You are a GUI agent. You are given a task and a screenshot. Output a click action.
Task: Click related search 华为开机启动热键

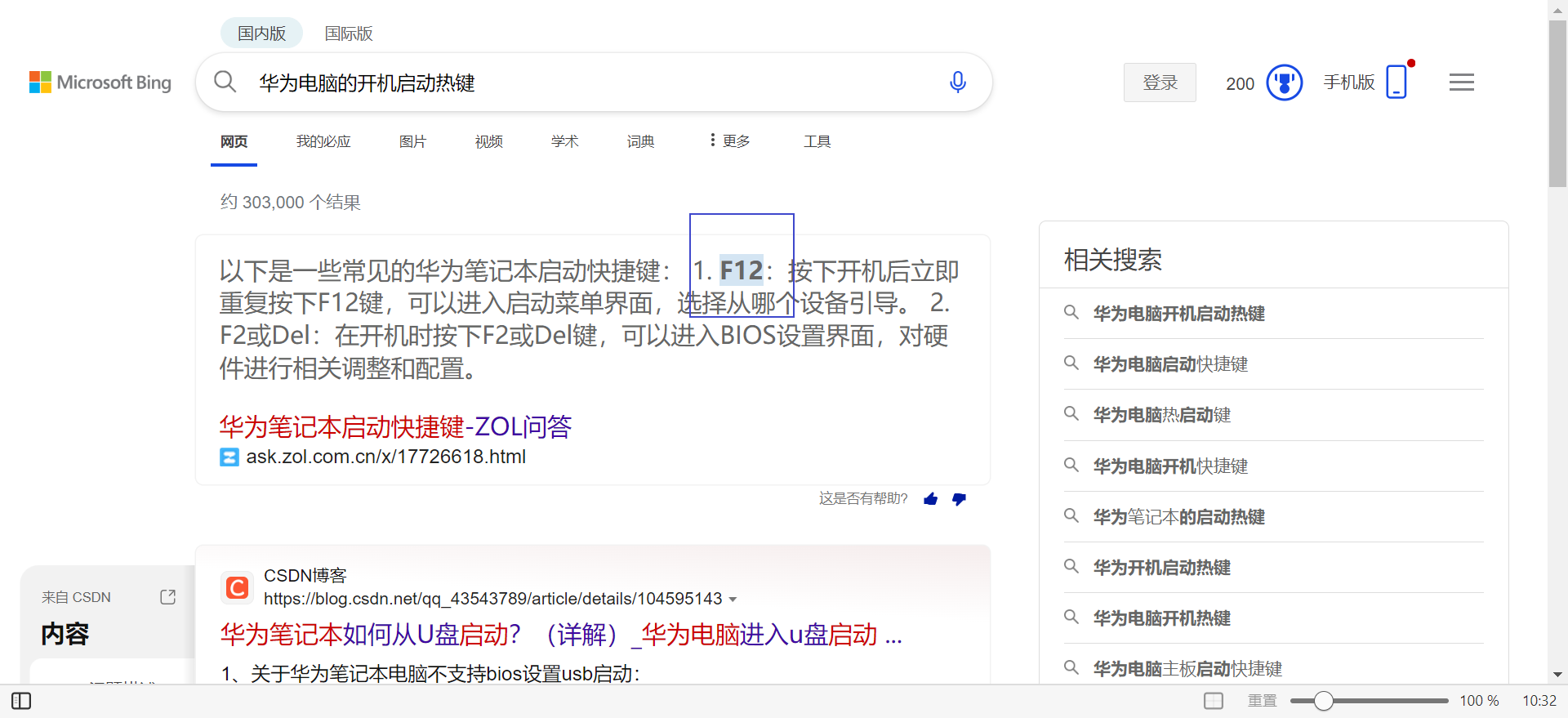(1161, 568)
